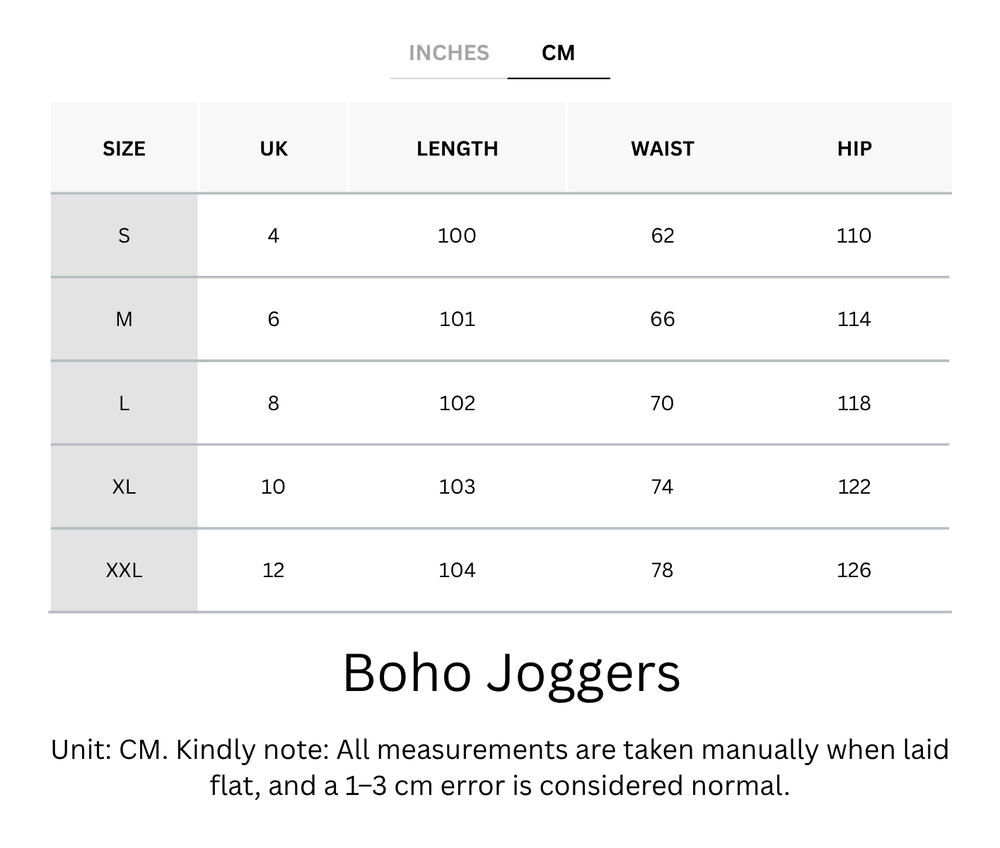Click the WAIST column header
This screenshot has height=848, width=1000.
(662, 148)
